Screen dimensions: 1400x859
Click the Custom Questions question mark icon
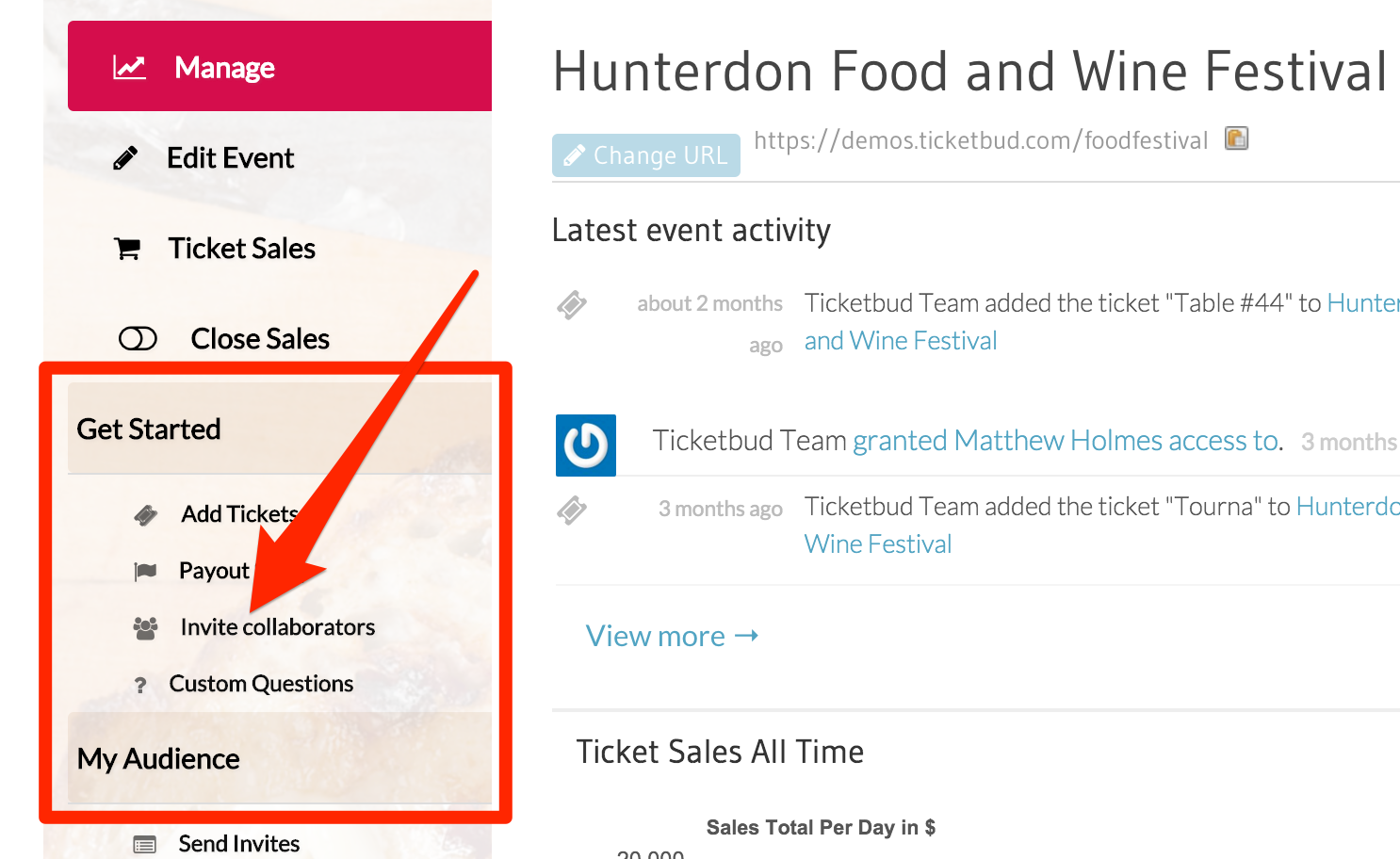click(x=140, y=685)
